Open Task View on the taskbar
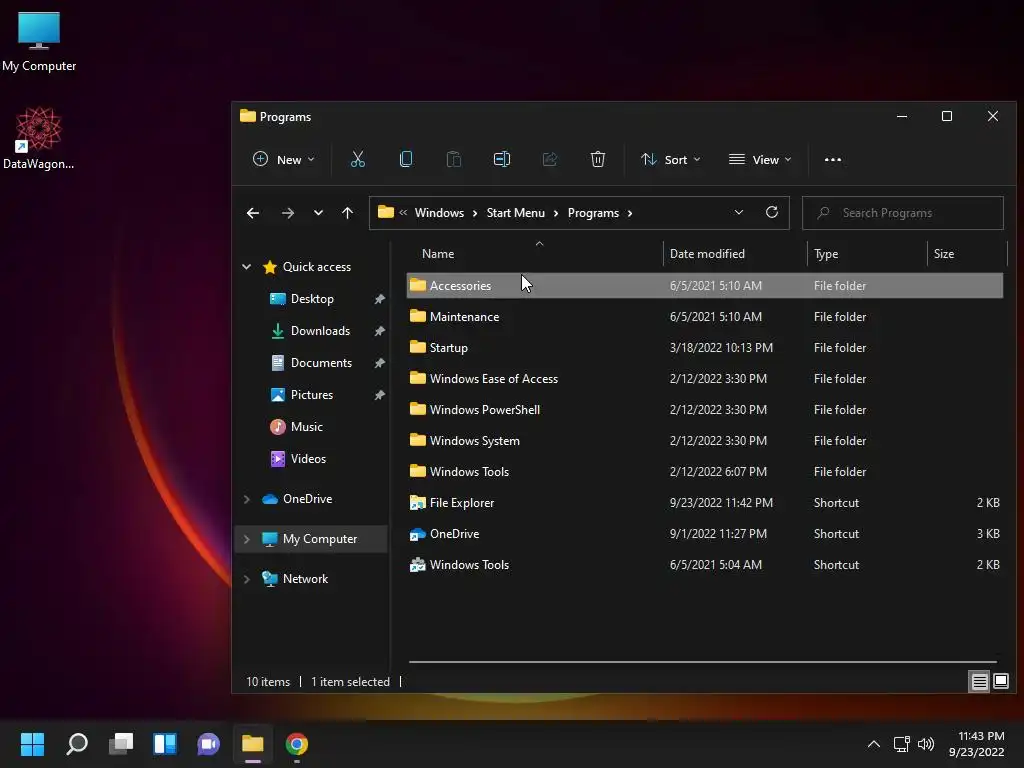Image resolution: width=1024 pixels, height=768 pixels. [x=121, y=744]
